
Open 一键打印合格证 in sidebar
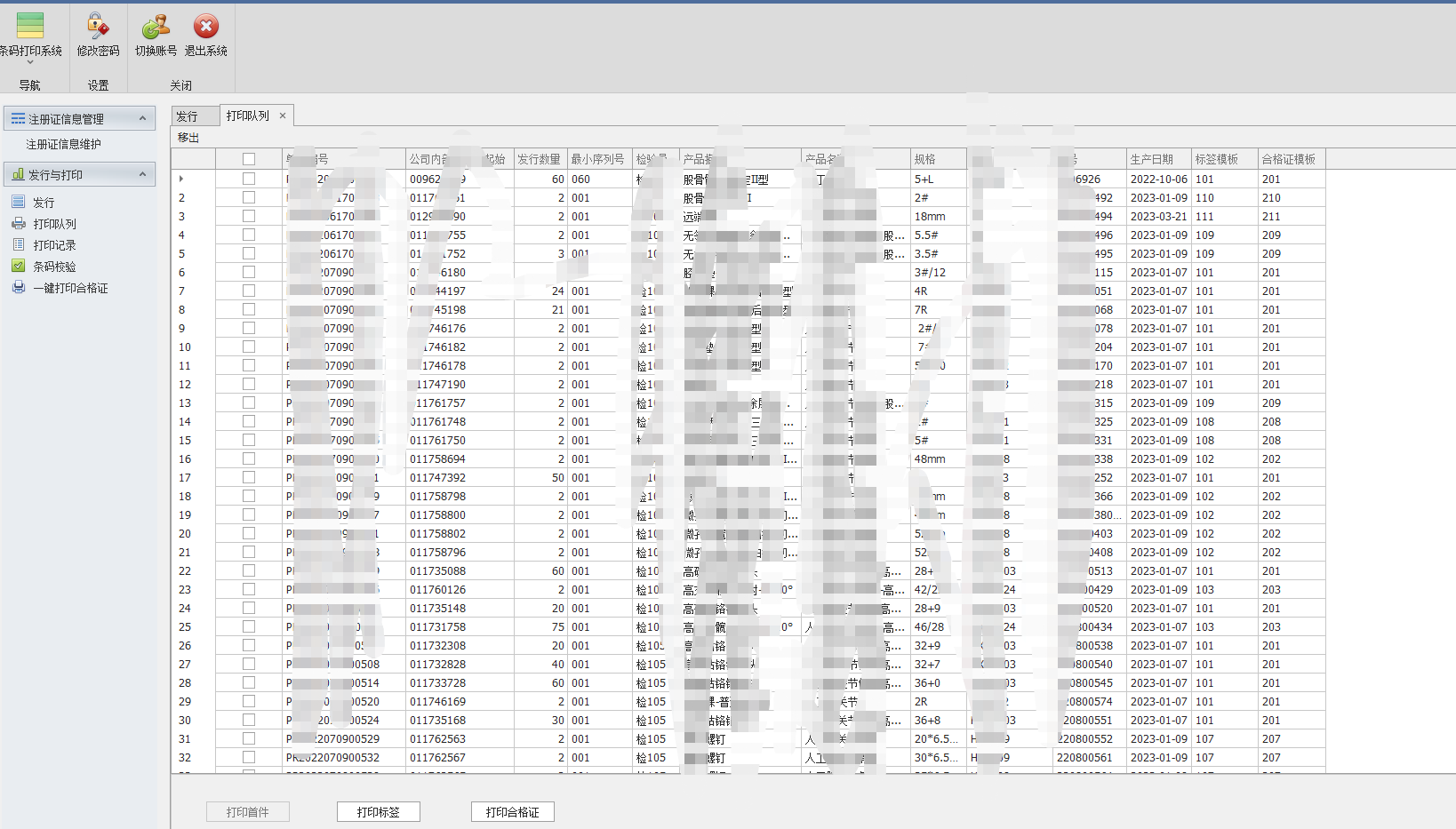coord(70,288)
